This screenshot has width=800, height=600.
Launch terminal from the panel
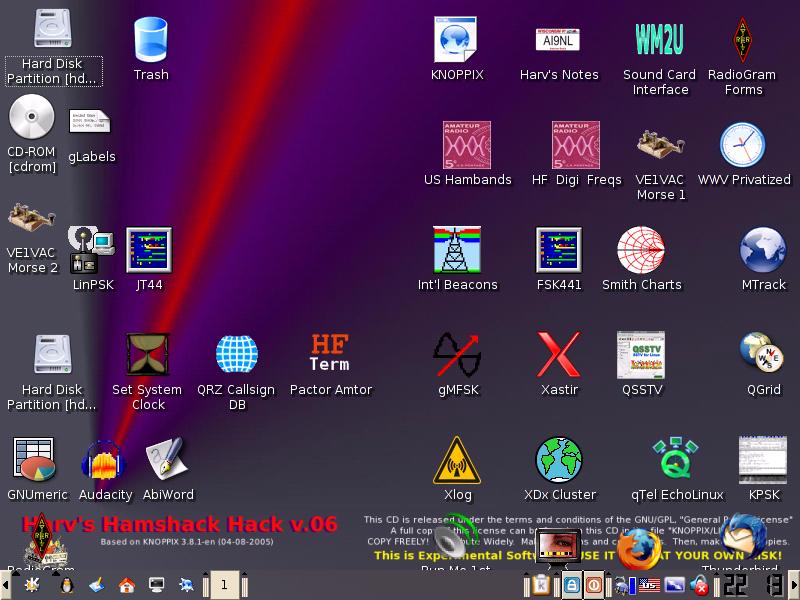157,585
